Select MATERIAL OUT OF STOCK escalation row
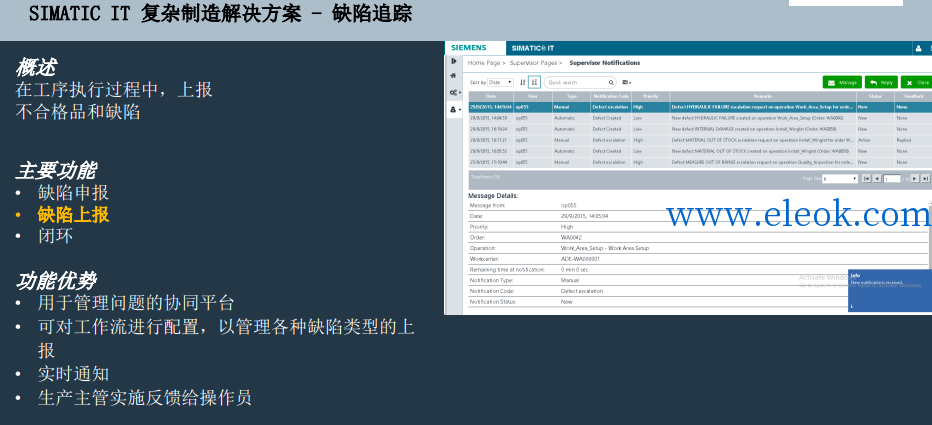932x425 pixels. 700,140
